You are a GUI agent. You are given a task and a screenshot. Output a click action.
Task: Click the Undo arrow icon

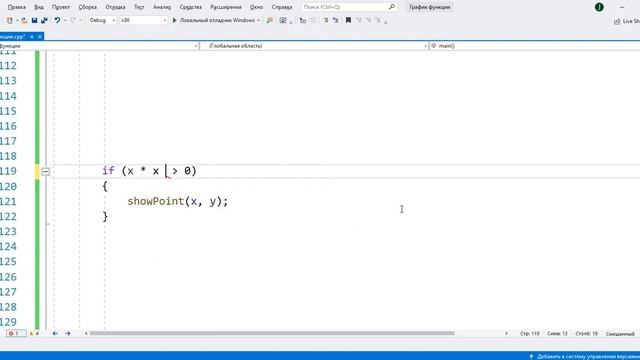[57, 20]
